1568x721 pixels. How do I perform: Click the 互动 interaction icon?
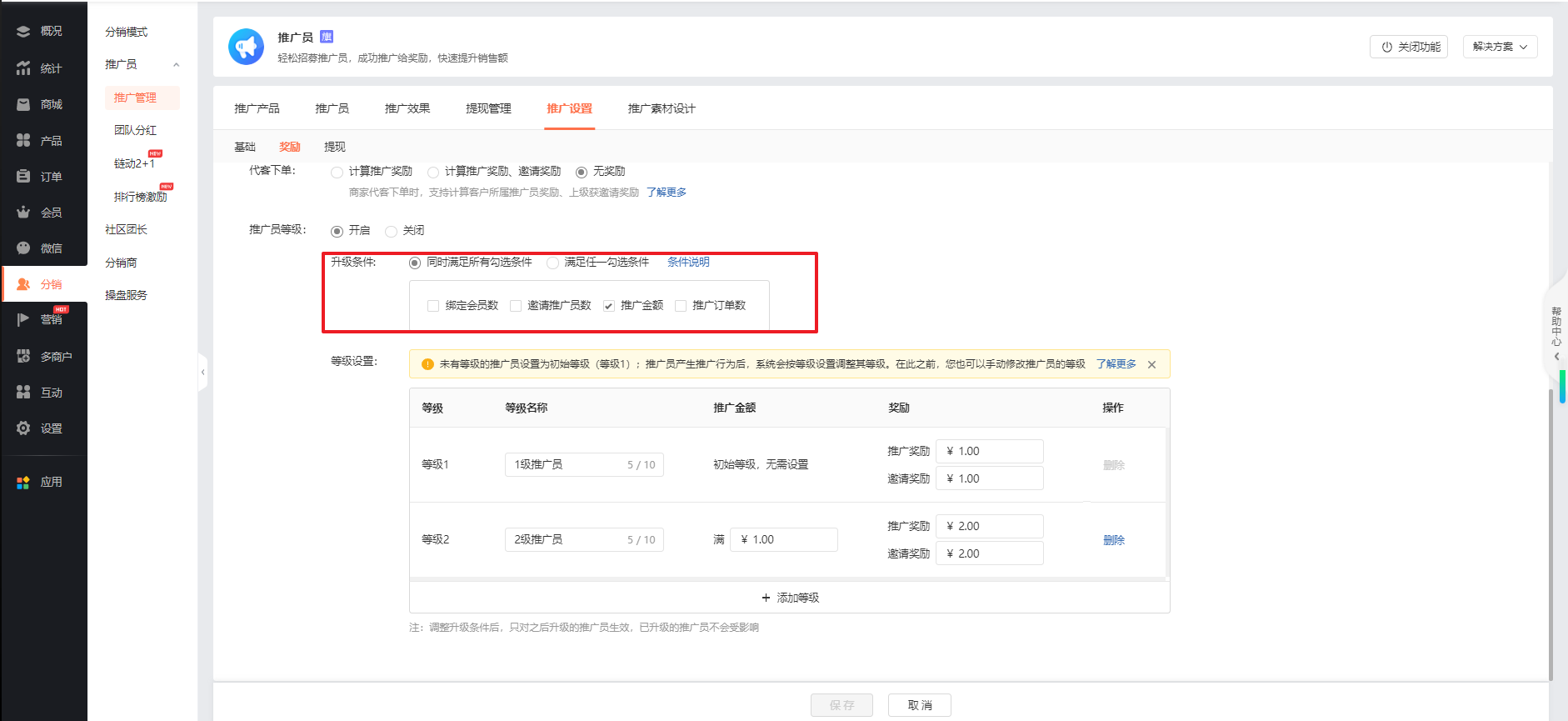23,392
